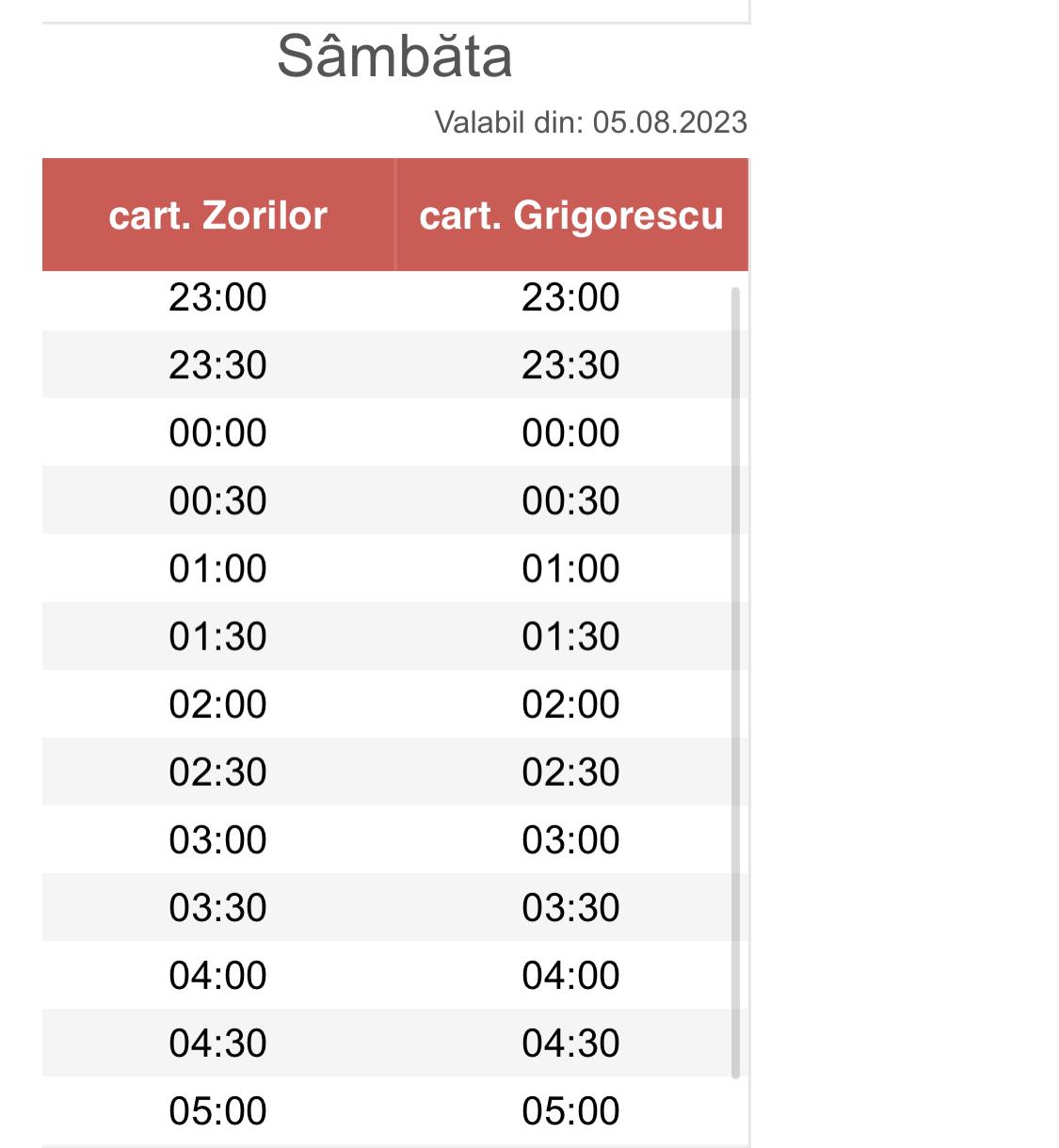Viewport: 1059px width, 1148px height.
Task: Select 05:00 time under cart. Grigorescu
Action: 570,1110
